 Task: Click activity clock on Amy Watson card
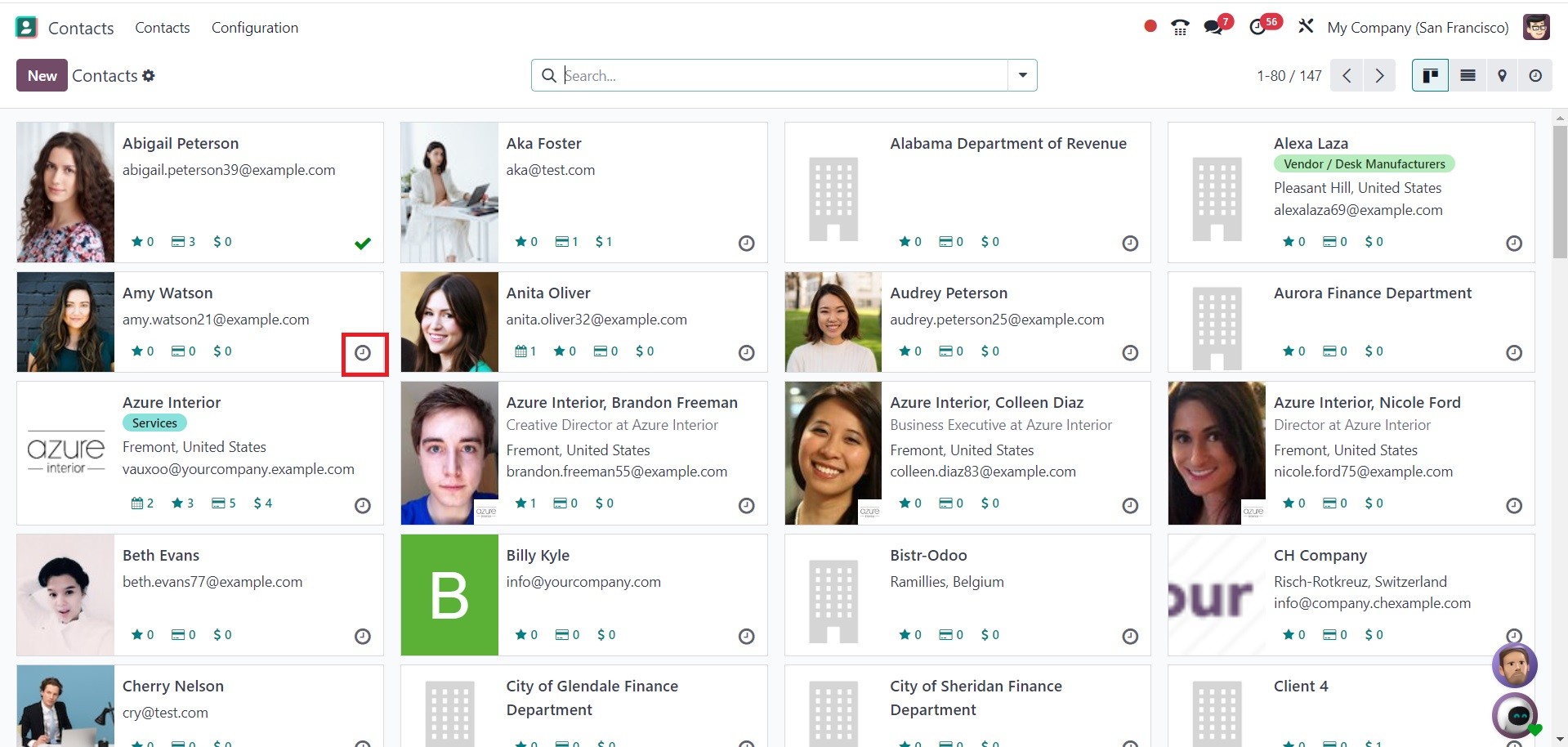pyautogui.click(x=363, y=353)
